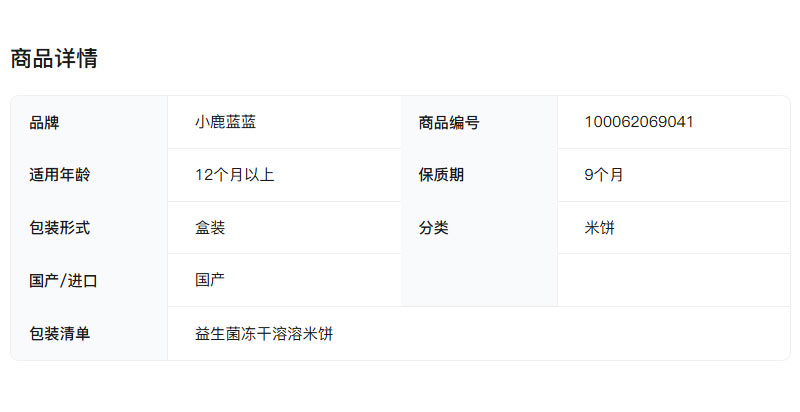This screenshot has width=800, height=412.
Task: Select the 保质期 label
Action: pos(441,175)
